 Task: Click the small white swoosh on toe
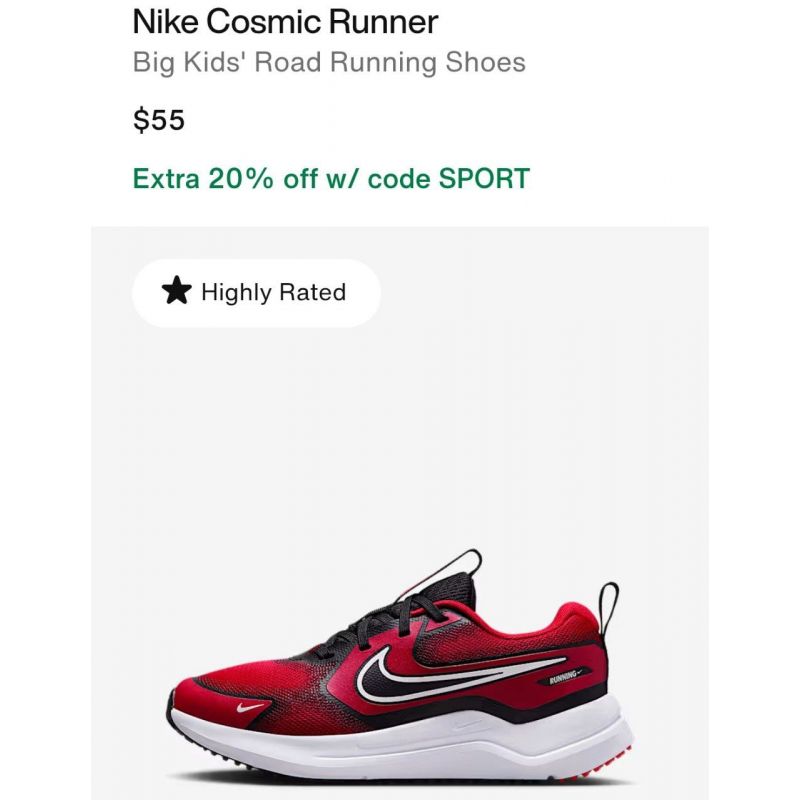pyautogui.click(x=250, y=708)
